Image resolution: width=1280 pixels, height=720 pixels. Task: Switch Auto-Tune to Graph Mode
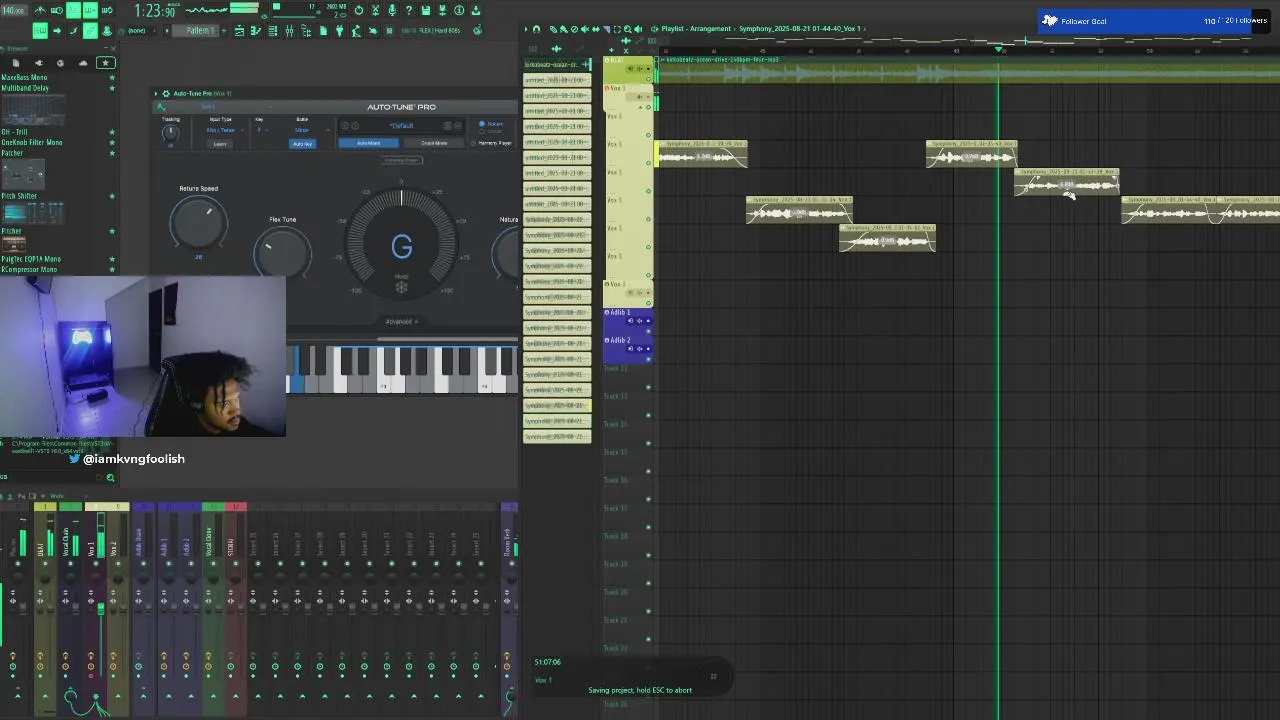pos(434,143)
